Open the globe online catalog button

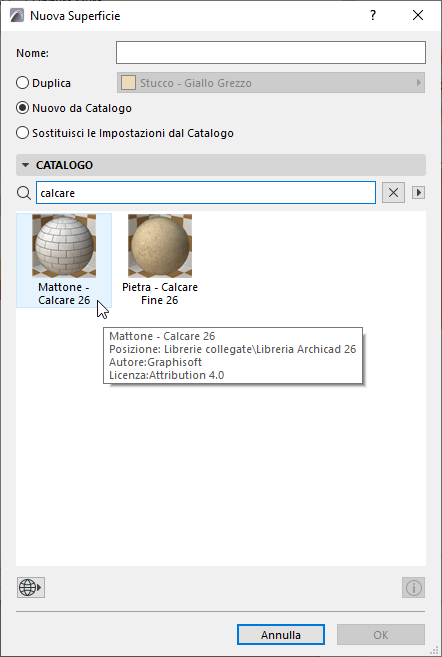tap(31, 587)
